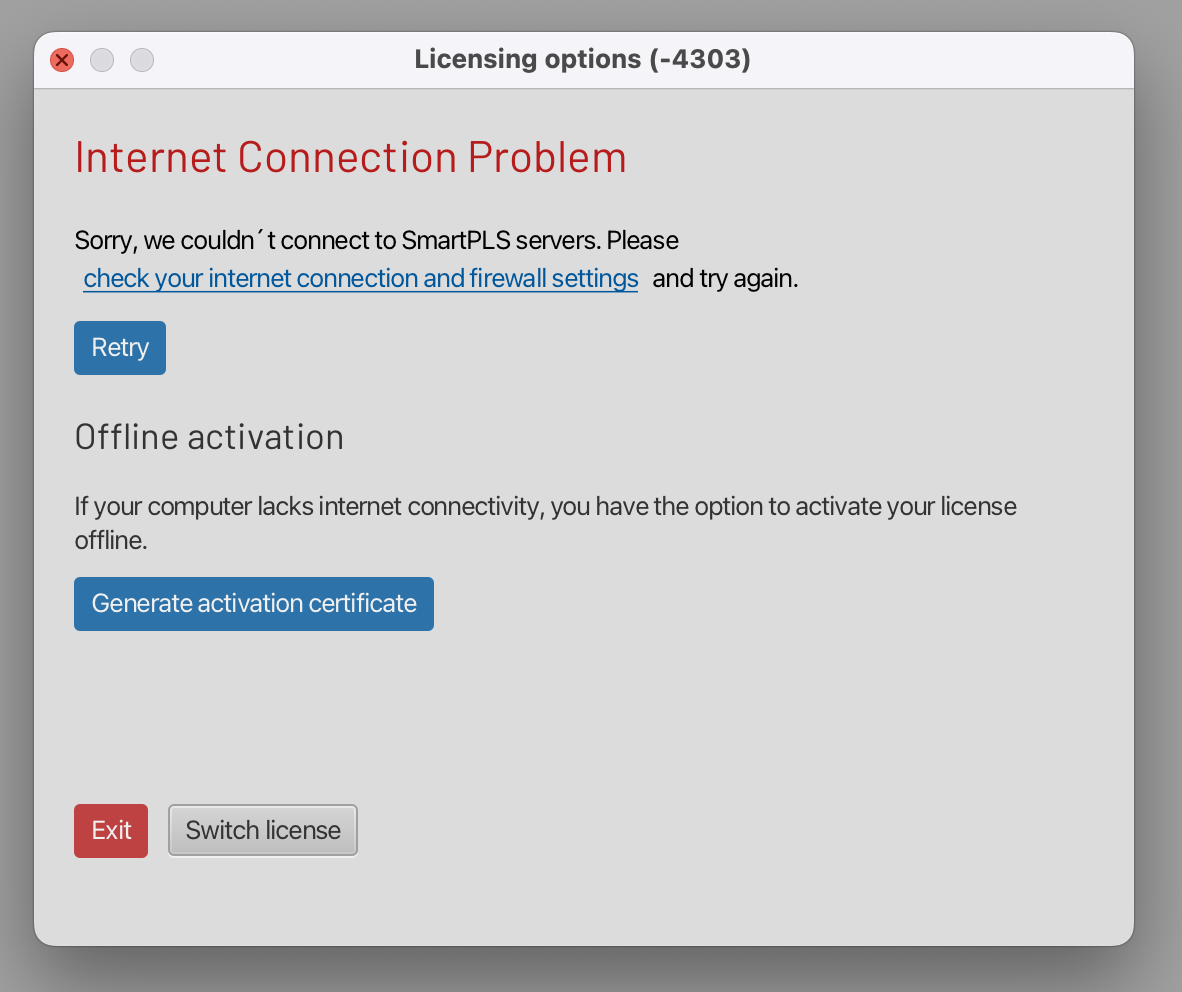
Task: Click the word "servers." in the error message
Action: pos(558,241)
